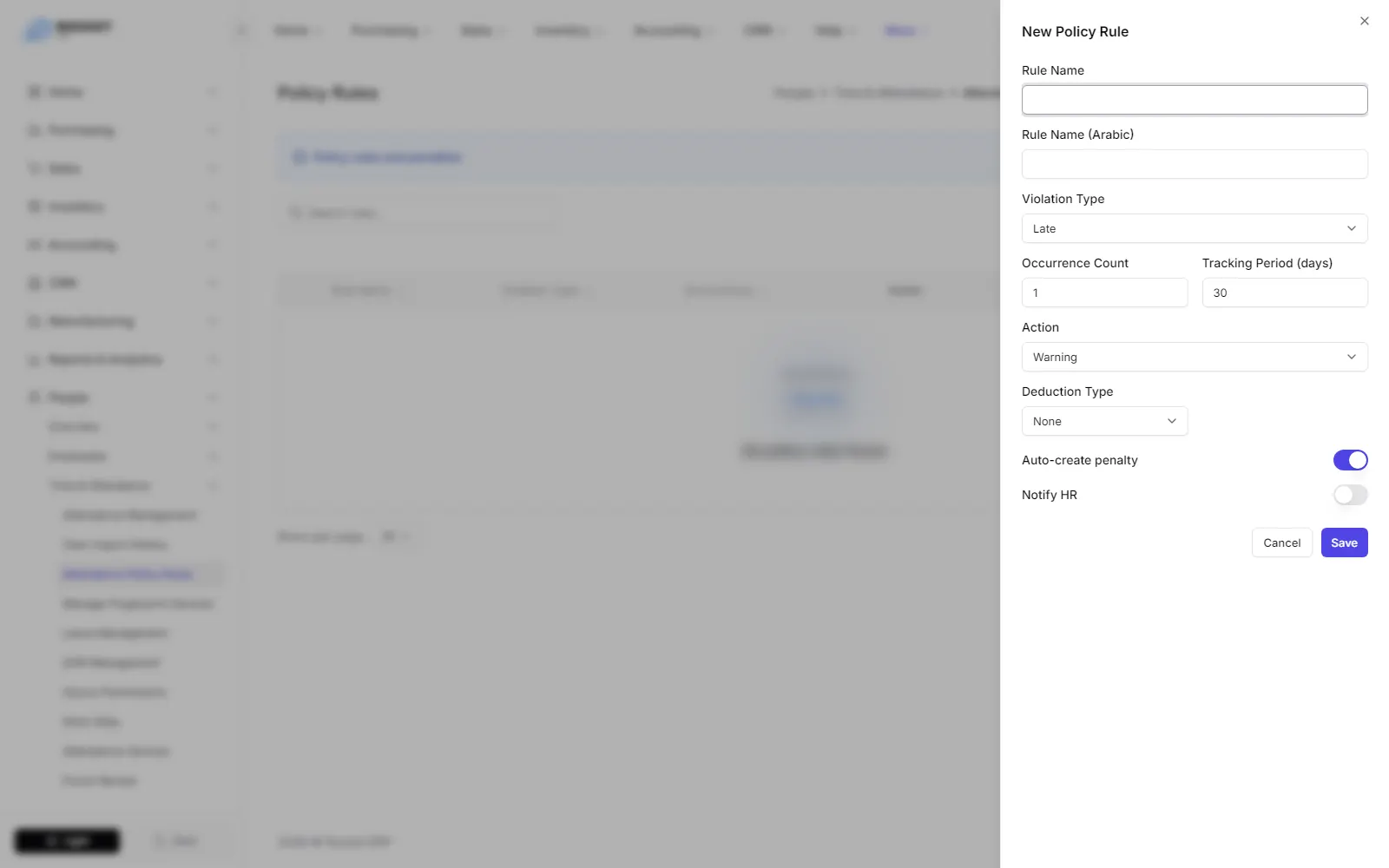The width and height of the screenshot is (1389, 868).
Task: Close the New Policy Rule panel
Action: [1364, 21]
